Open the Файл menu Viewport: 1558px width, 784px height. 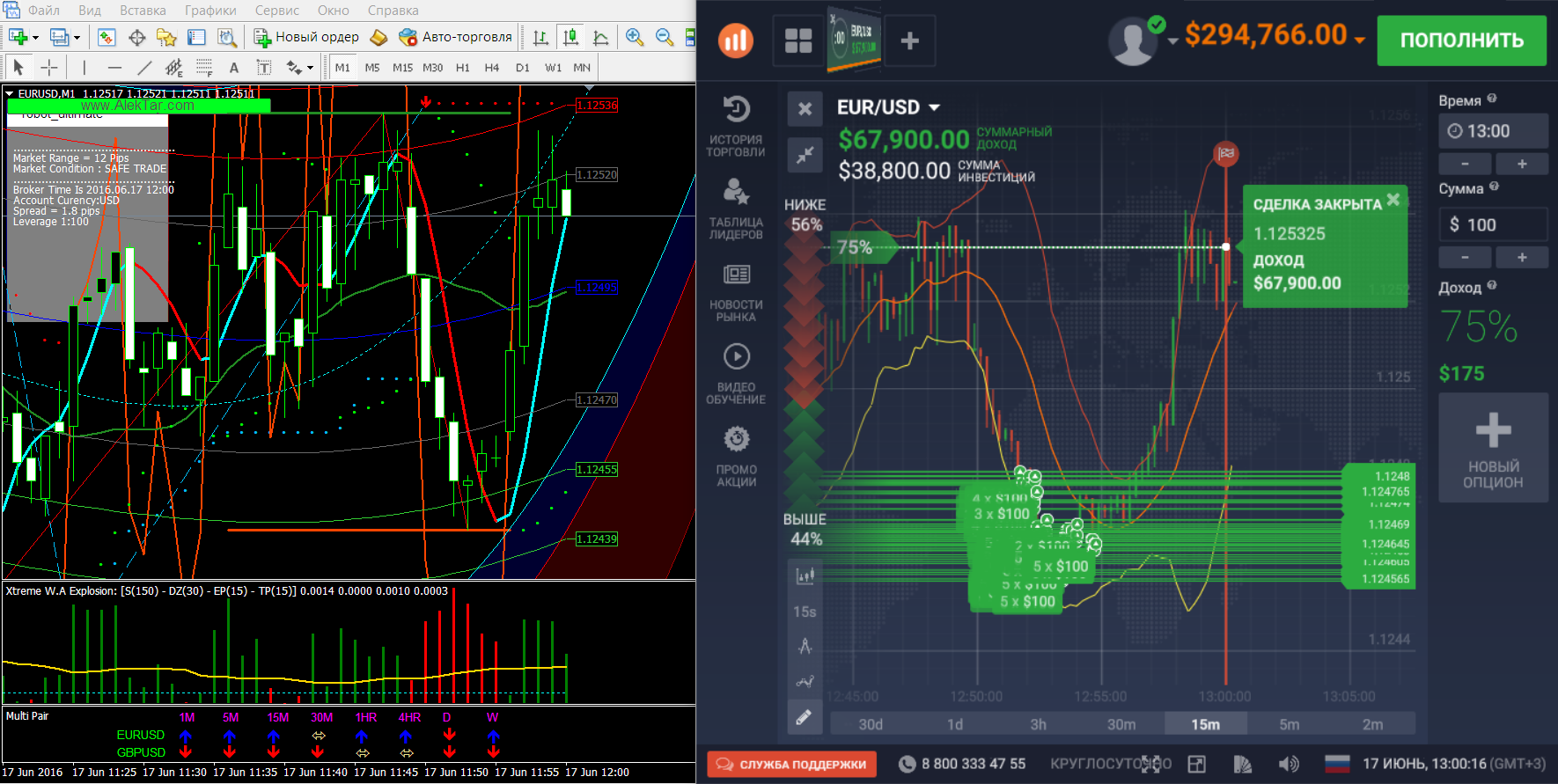tap(44, 11)
